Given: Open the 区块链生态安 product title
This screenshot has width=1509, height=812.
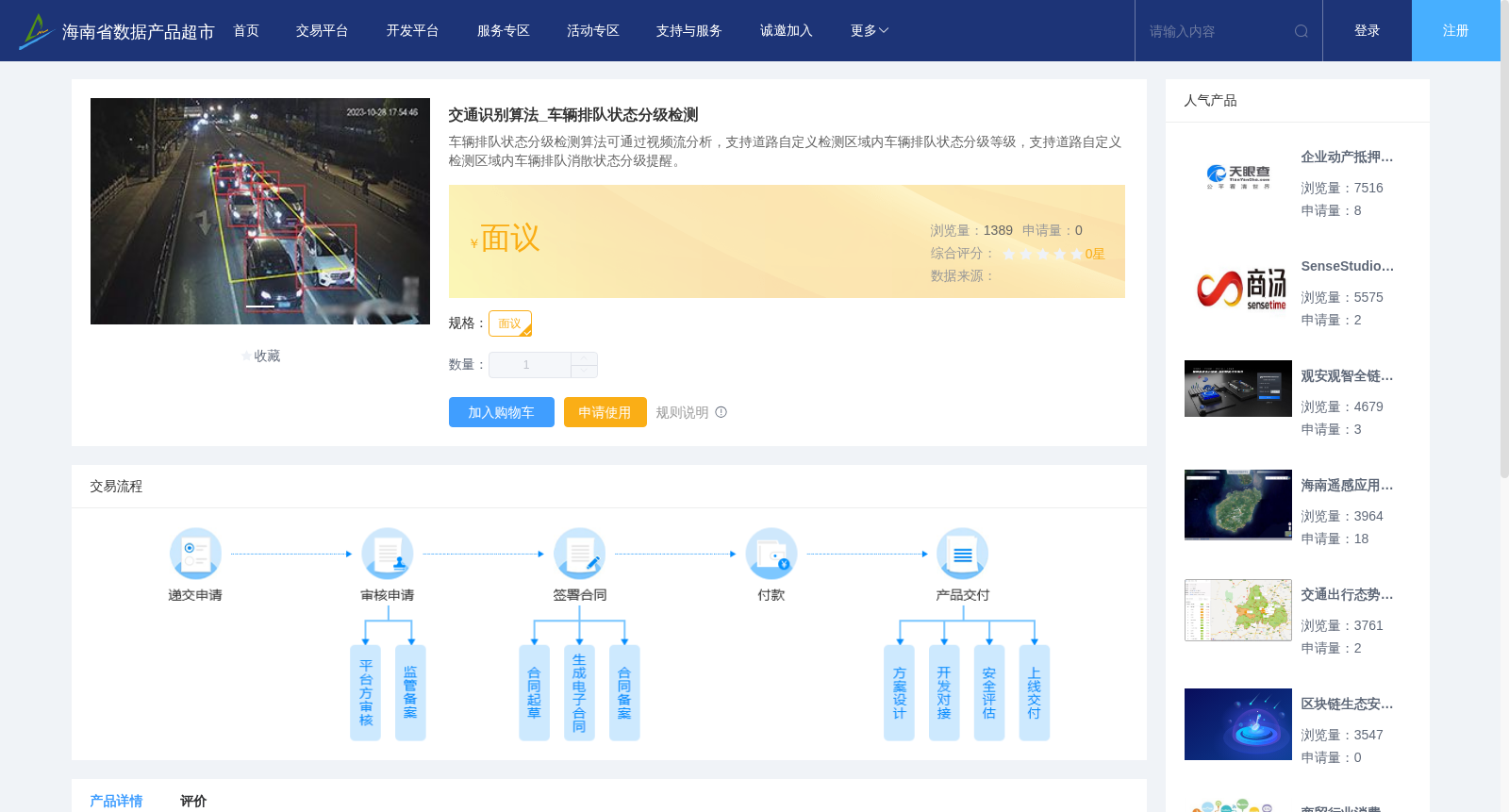Looking at the screenshot, I should click(x=1347, y=704).
